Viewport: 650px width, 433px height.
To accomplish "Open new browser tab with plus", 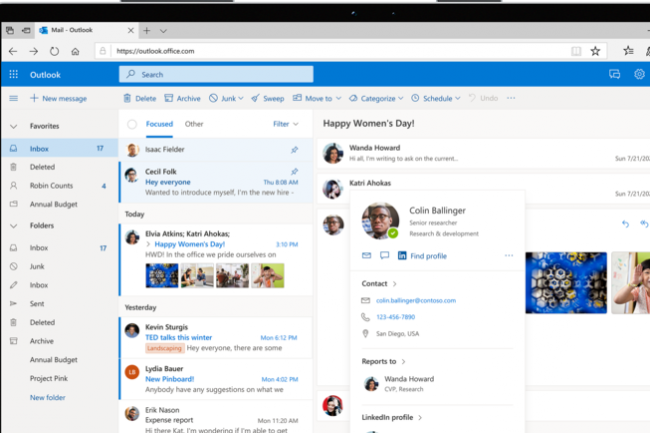I will click(x=147, y=30).
